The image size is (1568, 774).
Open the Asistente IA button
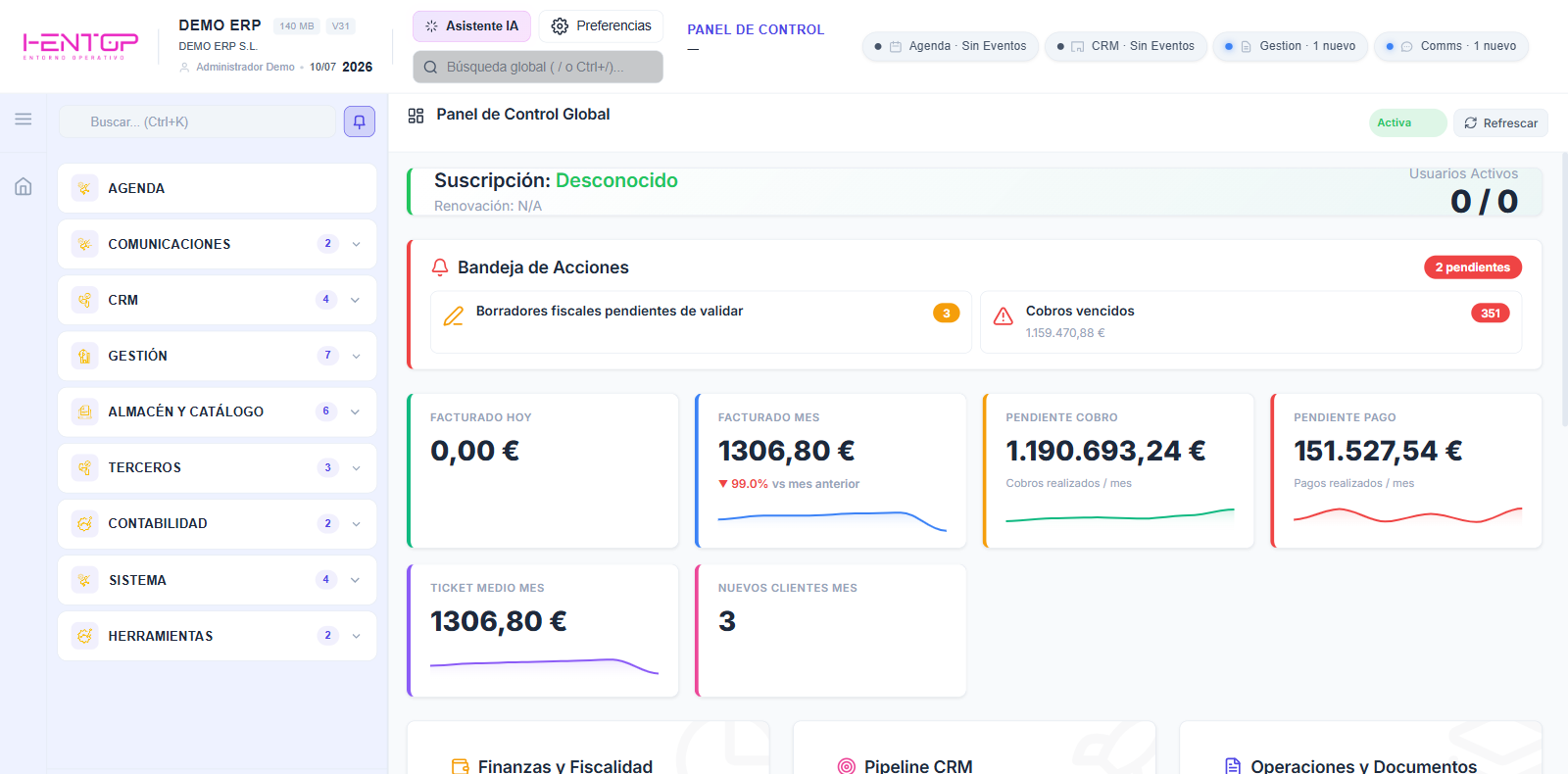coord(471,26)
